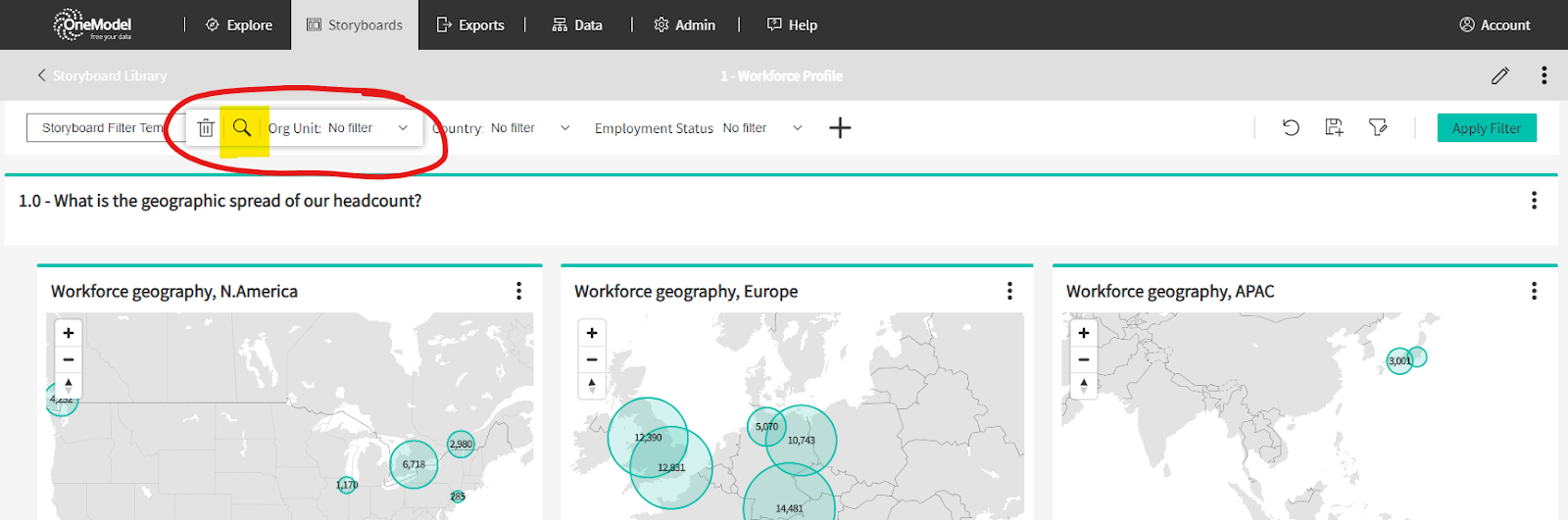Click the trash icon to delete filter

[206, 128]
